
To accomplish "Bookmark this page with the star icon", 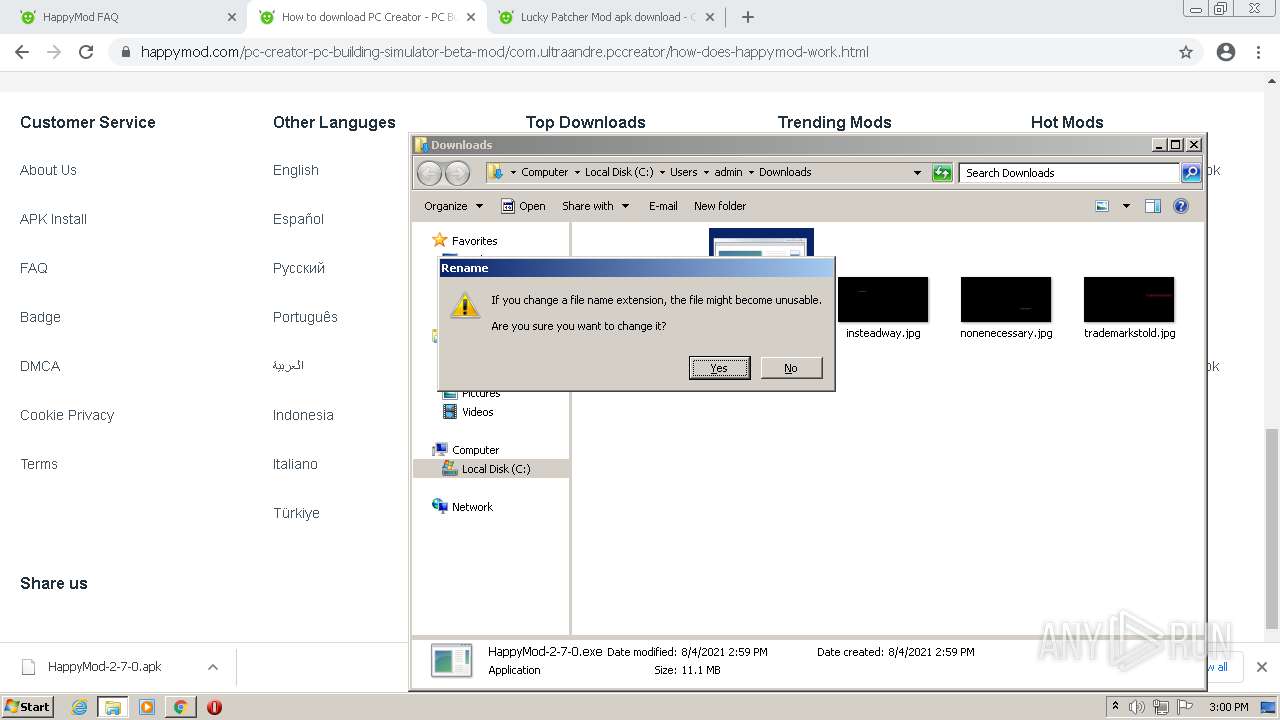I will click(x=1186, y=52).
